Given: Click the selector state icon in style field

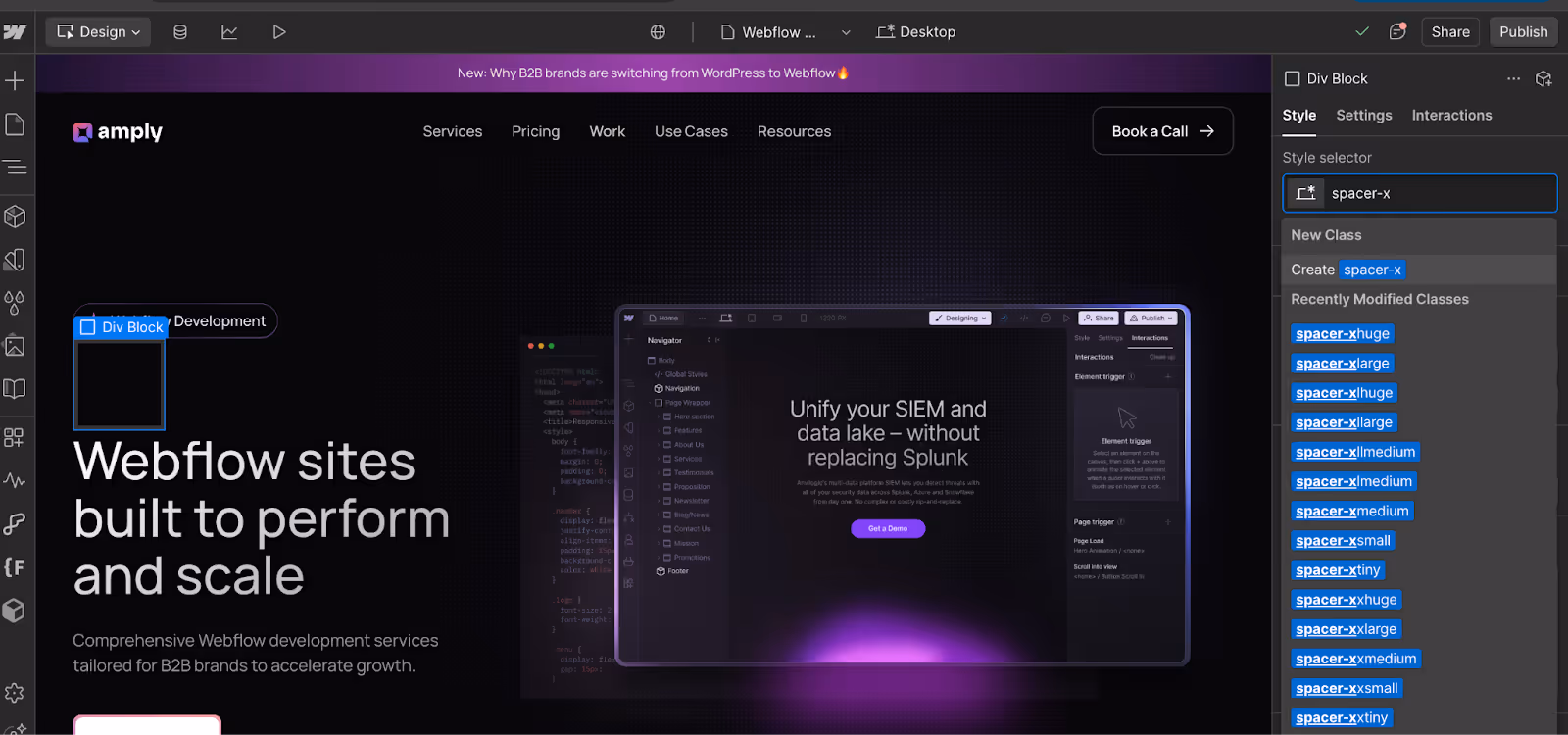Looking at the screenshot, I should pos(1305,193).
